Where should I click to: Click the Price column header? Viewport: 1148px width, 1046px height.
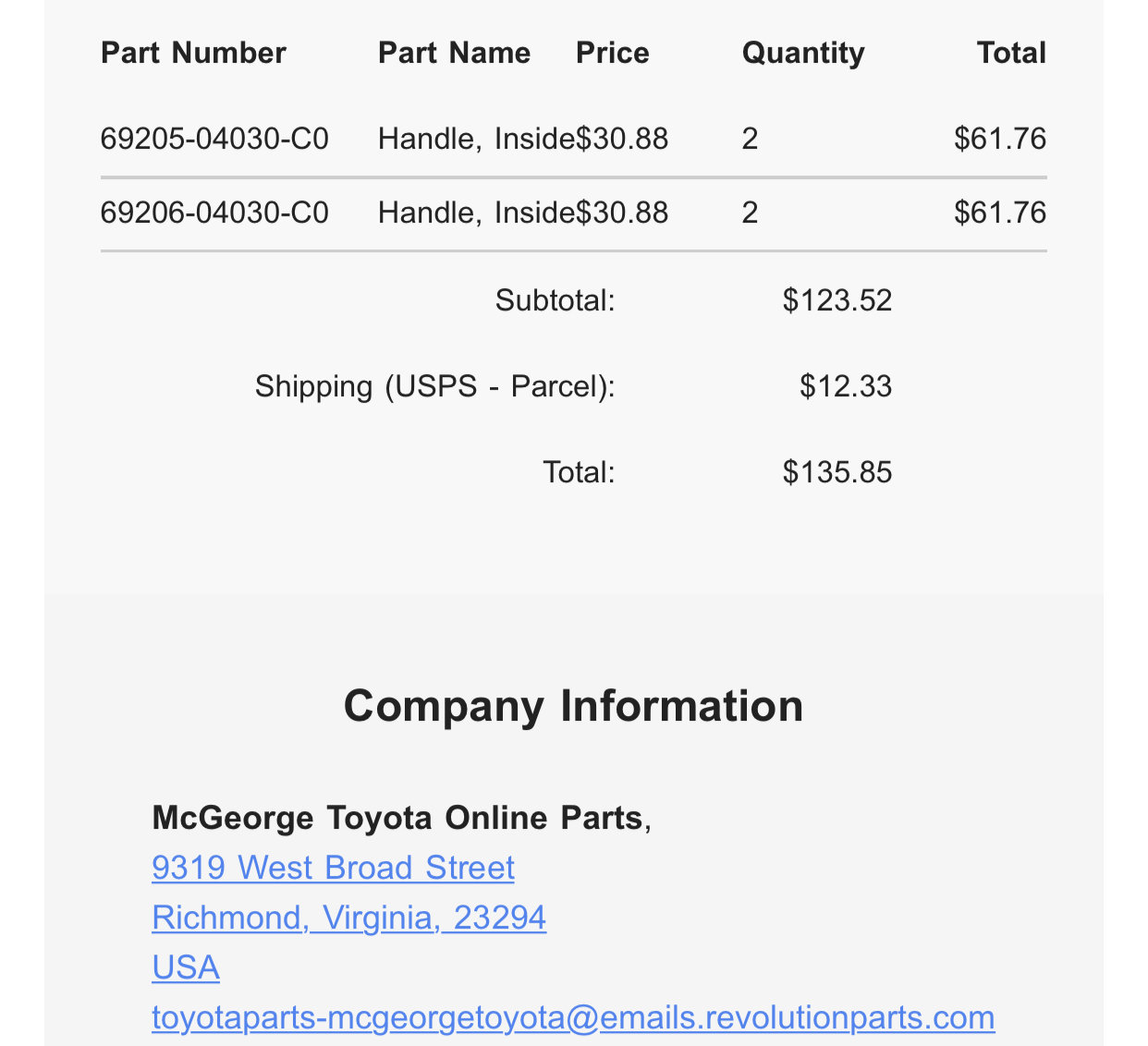pos(612,53)
